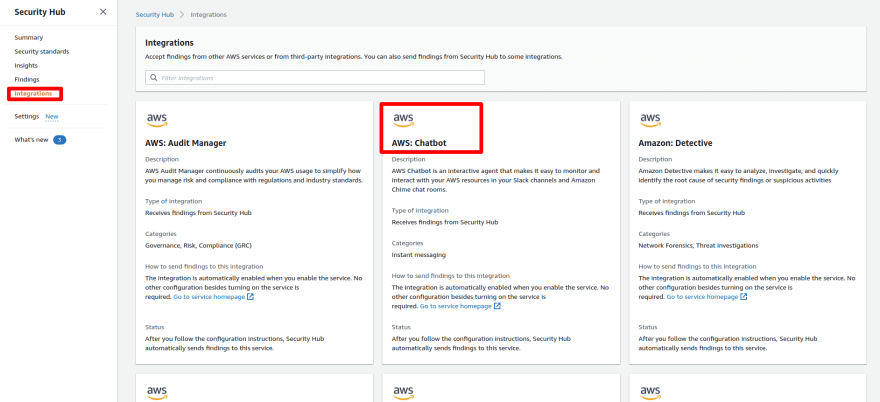Click Status label in Chatbot card

point(401,327)
